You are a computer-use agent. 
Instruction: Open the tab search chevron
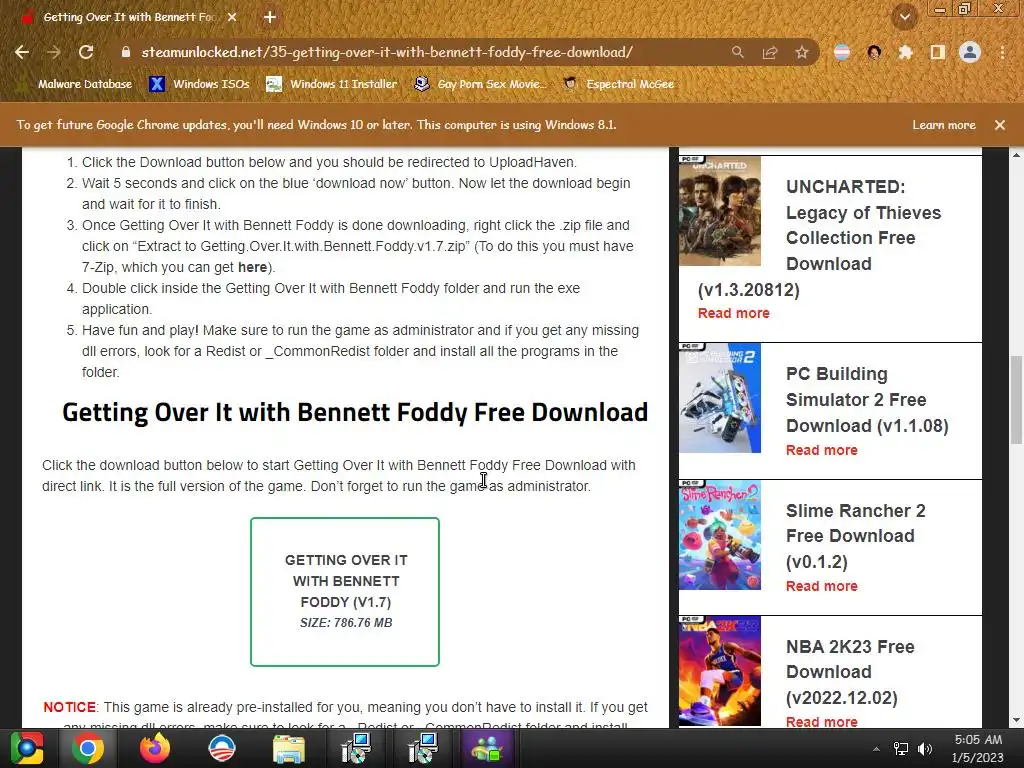(x=905, y=17)
